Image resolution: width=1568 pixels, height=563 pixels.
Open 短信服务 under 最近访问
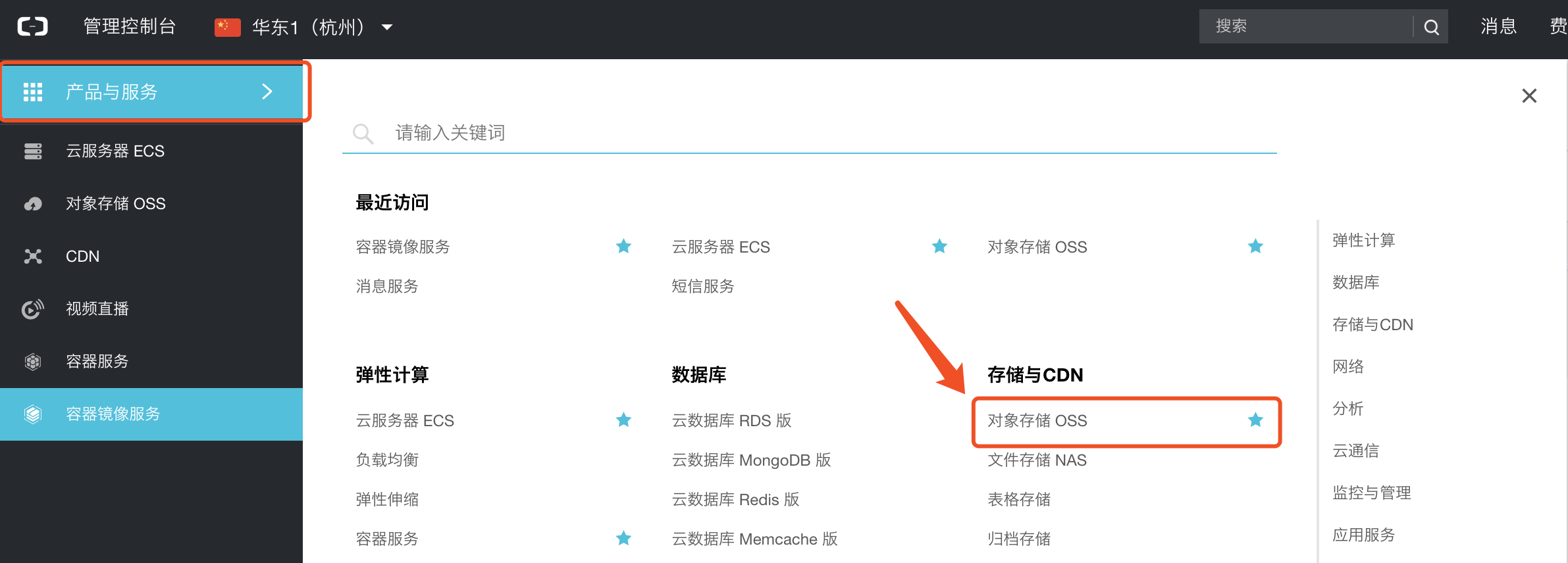[x=703, y=286]
